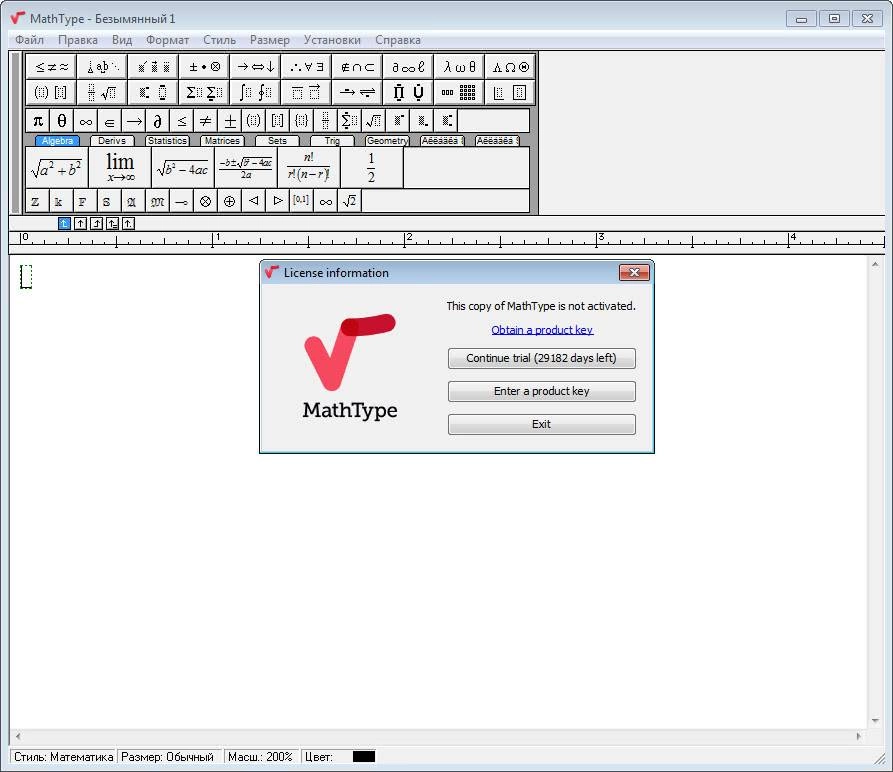Insert the right arrow symbol
893x772 pixels.
134,121
